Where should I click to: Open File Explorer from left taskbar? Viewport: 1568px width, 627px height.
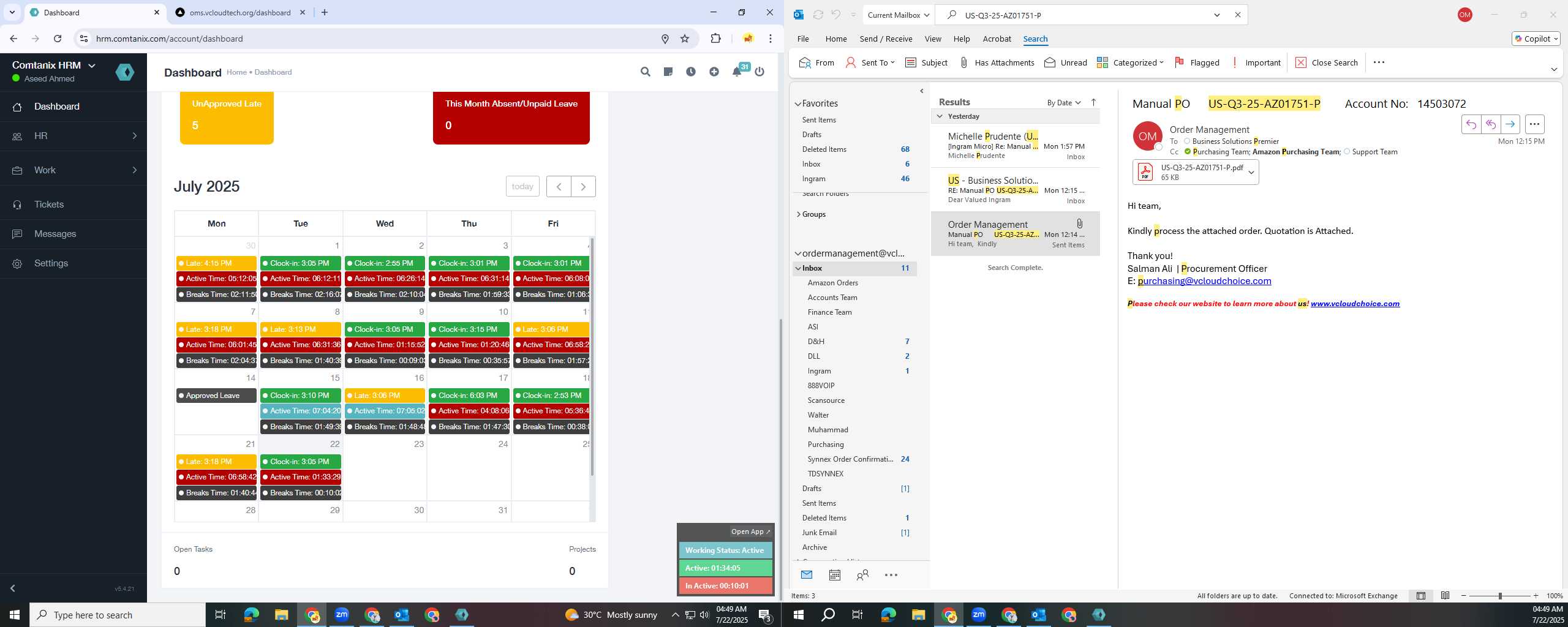tap(281, 615)
